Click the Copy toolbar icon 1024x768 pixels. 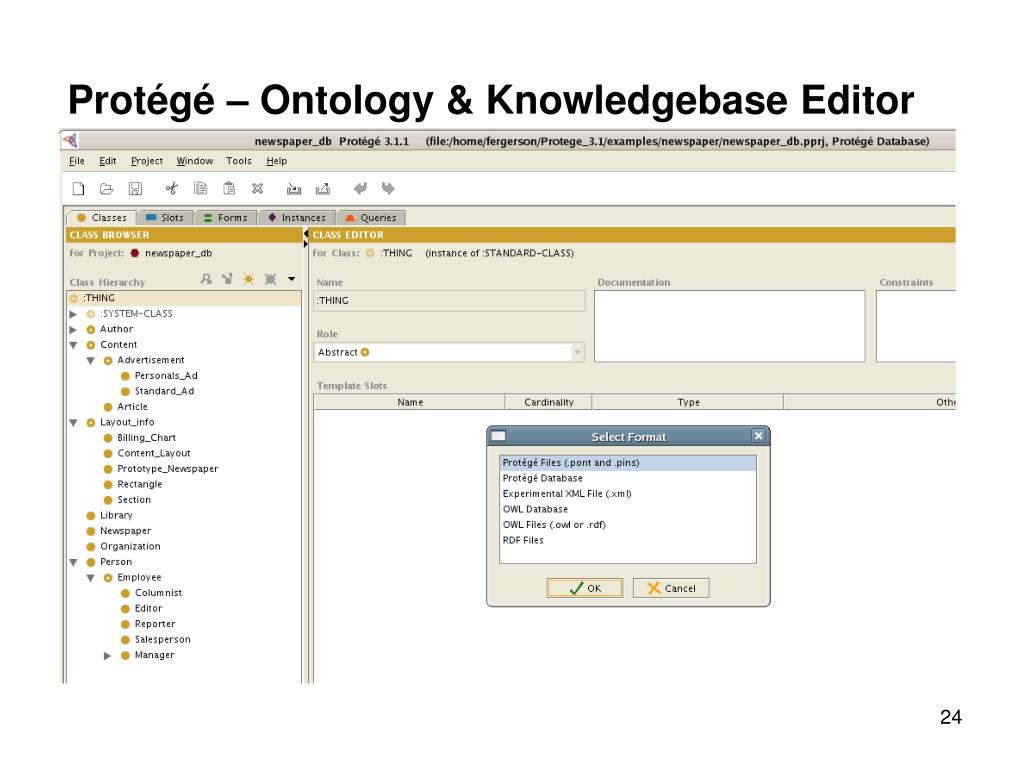(200, 189)
